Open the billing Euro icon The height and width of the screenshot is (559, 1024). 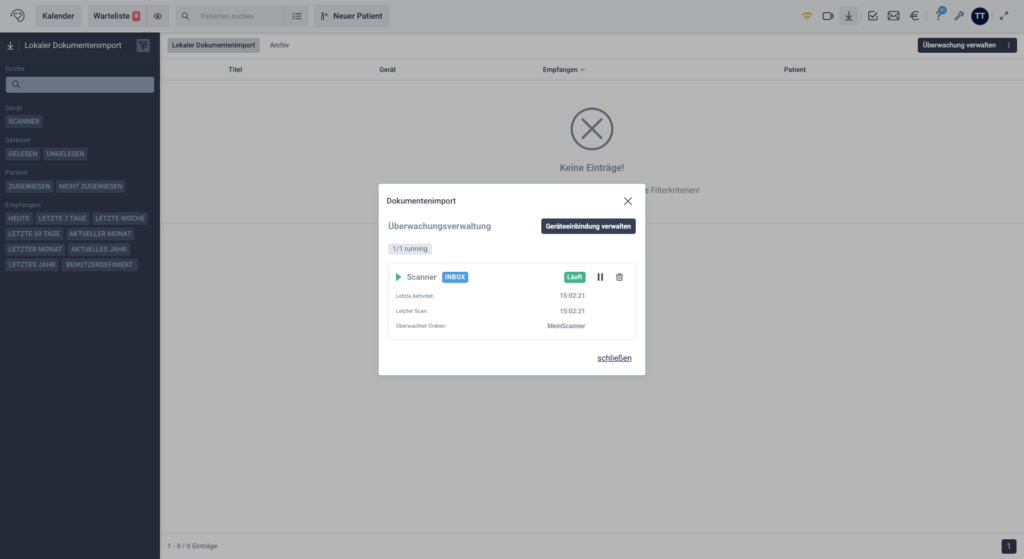(x=914, y=16)
